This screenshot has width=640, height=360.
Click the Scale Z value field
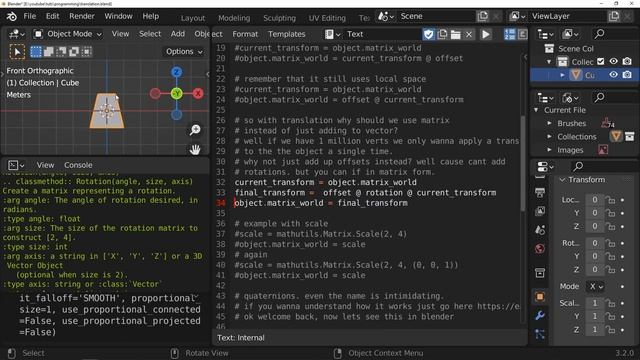click(x=595, y=329)
